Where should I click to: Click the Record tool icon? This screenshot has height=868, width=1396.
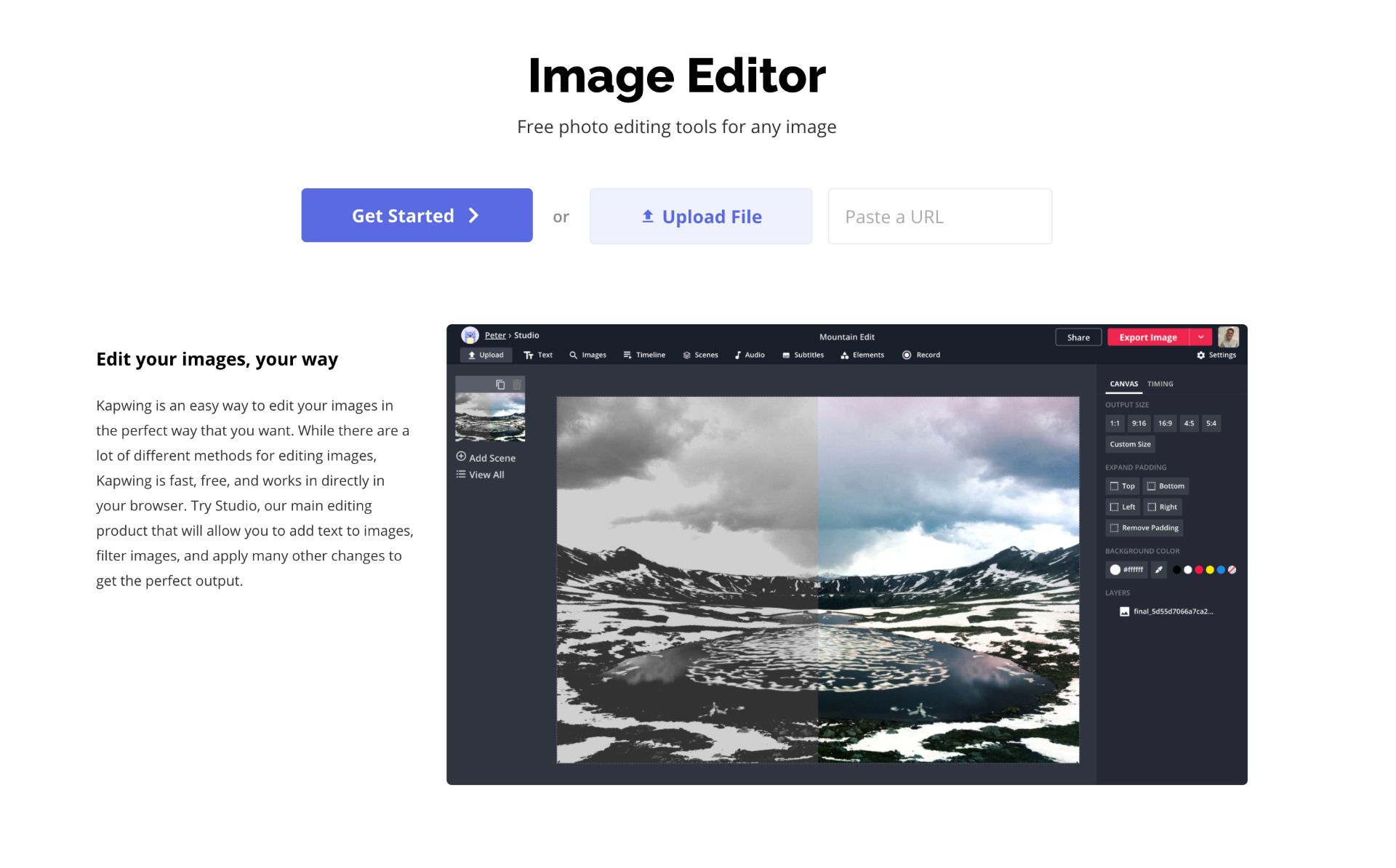click(x=907, y=355)
